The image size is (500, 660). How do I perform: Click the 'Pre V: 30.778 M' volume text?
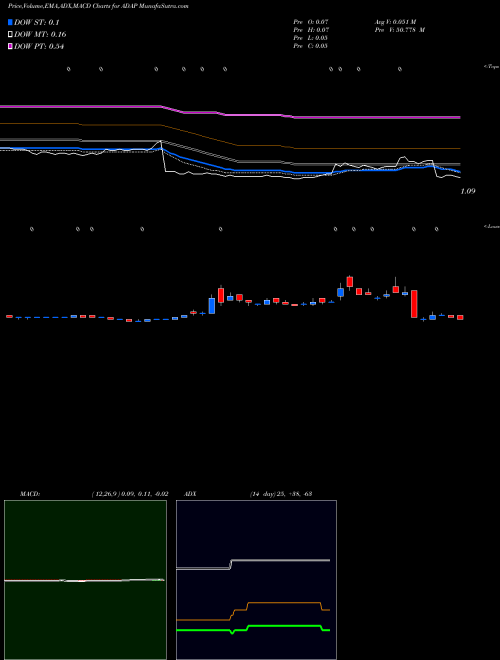tap(399, 30)
